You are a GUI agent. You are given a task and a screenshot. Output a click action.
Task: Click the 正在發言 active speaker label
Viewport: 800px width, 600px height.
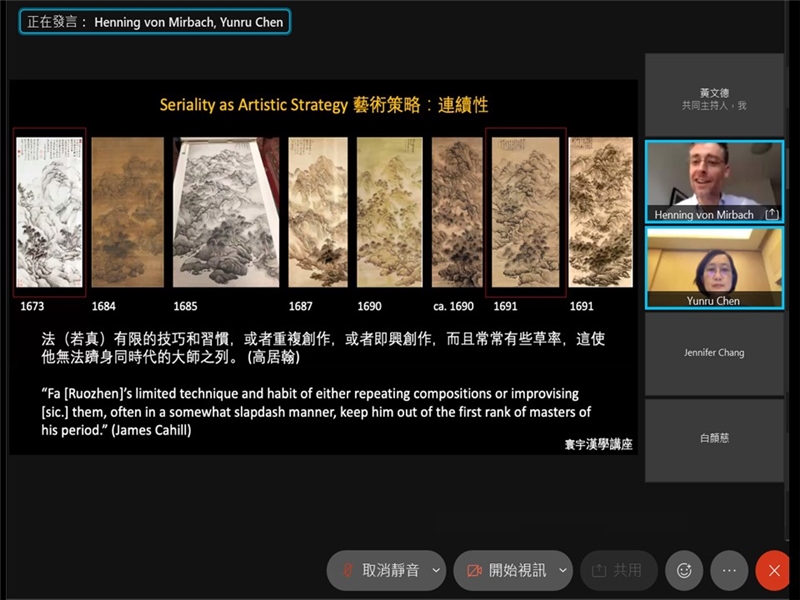155,22
